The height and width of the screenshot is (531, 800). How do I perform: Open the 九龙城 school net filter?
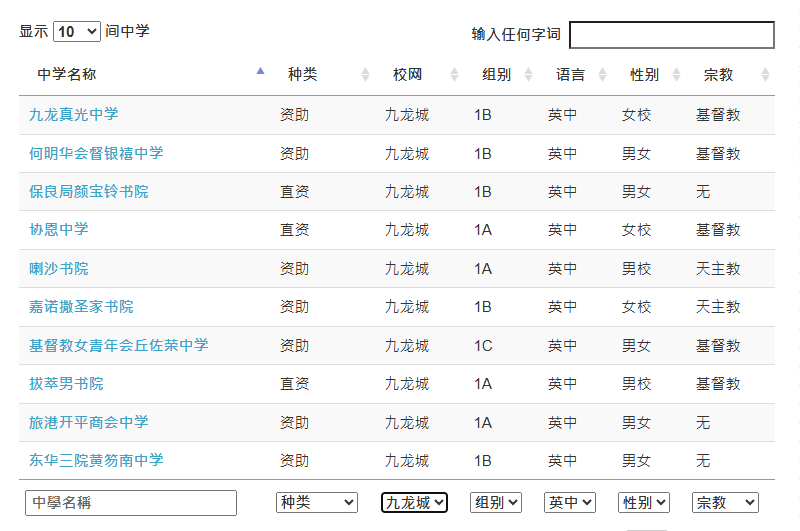click(x=414, y=502)
